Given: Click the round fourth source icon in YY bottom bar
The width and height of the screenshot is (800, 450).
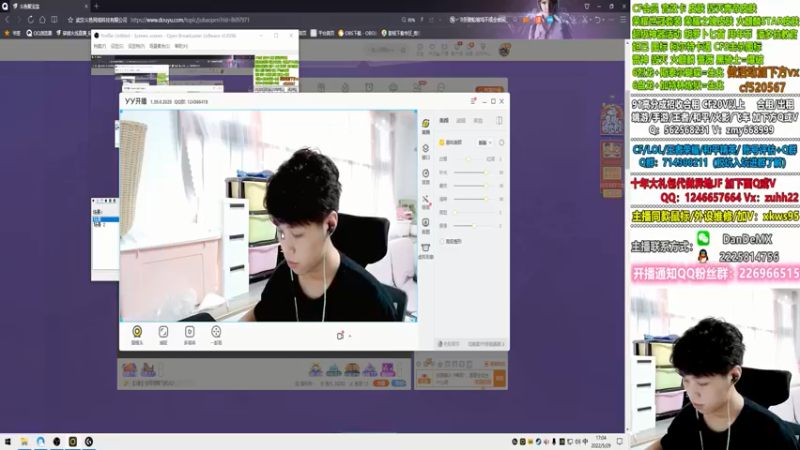Looking at the screenshot, I should [x=216, y=335].
